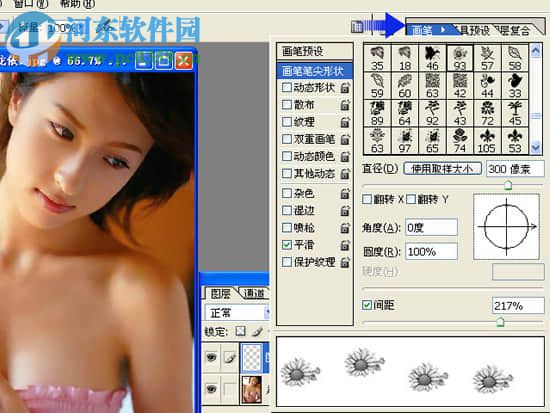This screenshot has height=413, width=550.
Task: Select brush preset 72
Action: pyautogui.click(x=487, y=113)
